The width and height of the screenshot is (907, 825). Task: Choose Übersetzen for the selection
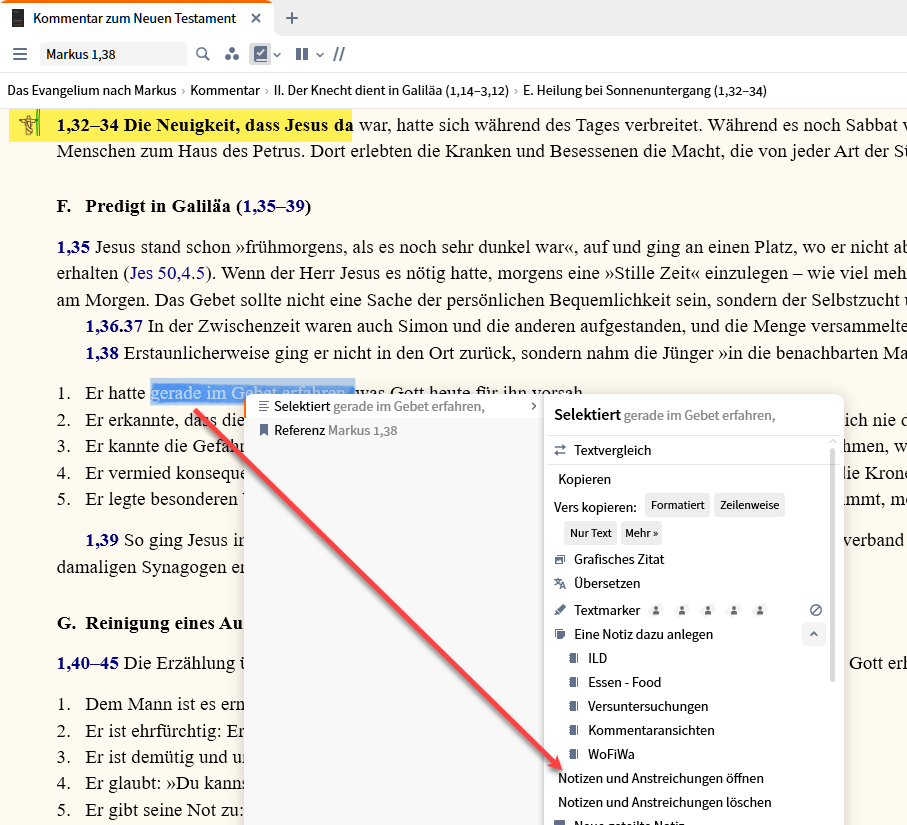(x=607, y=583)
